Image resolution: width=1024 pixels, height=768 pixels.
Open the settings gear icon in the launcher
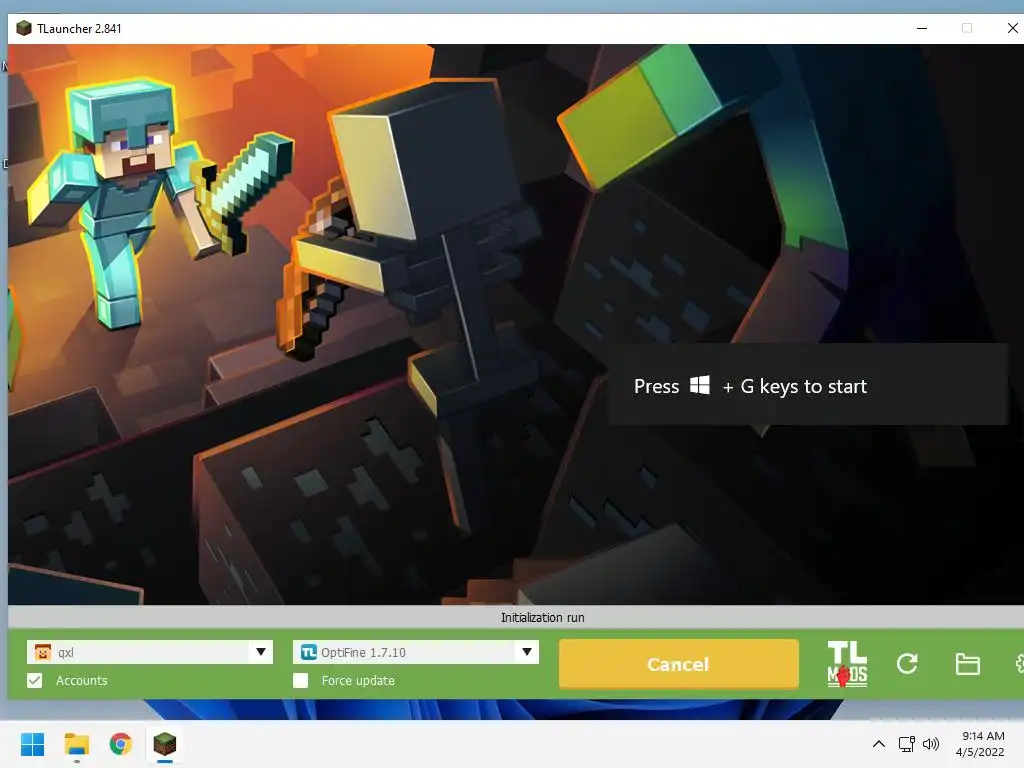click(x=1019, y=664)
